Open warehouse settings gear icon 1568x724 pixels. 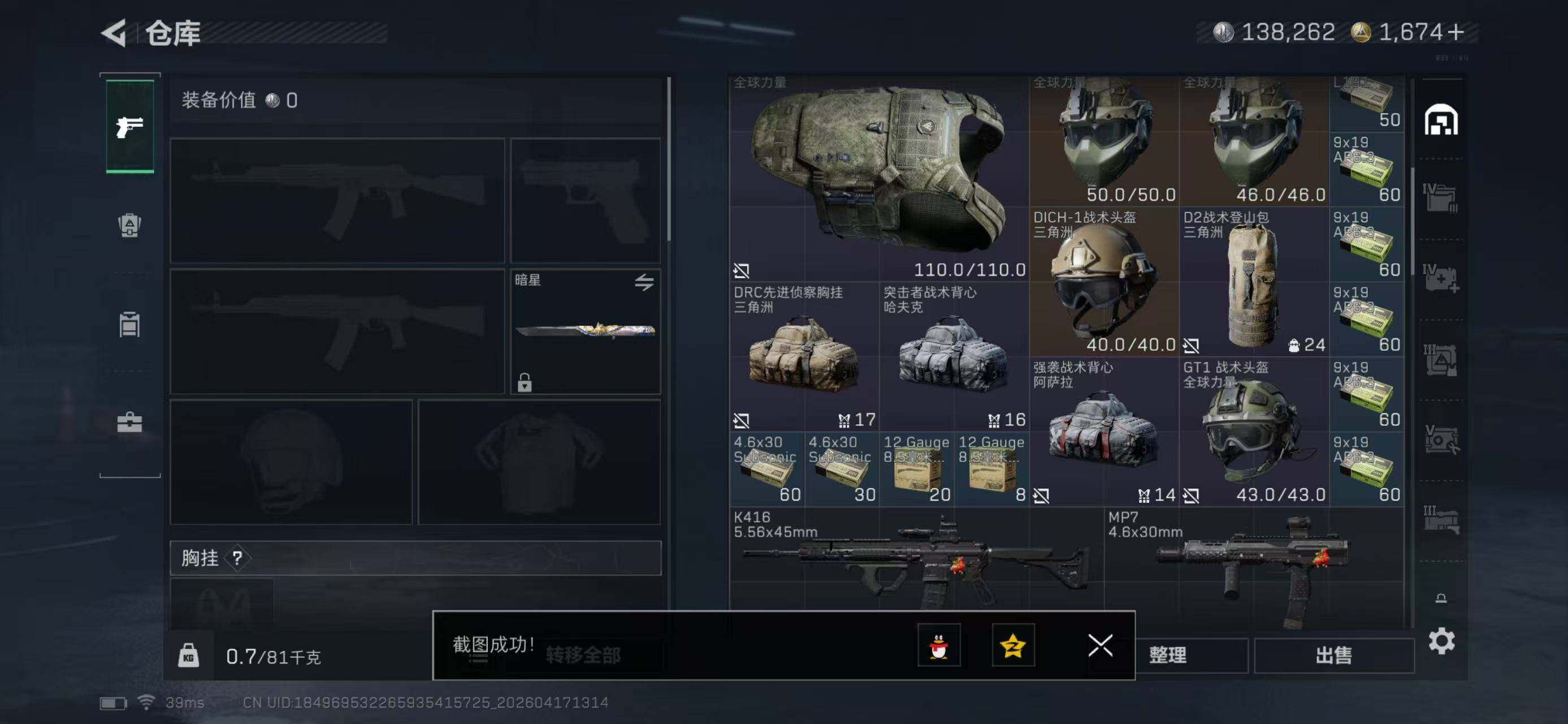1441,641
